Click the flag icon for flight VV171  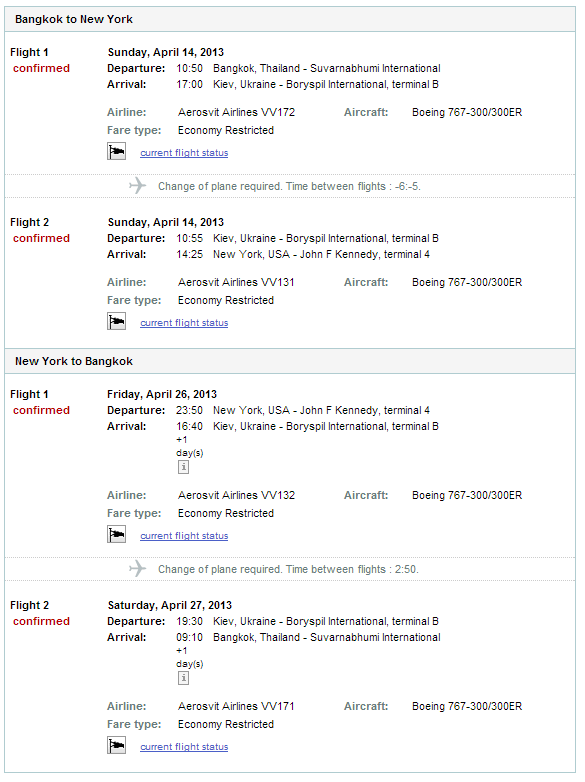coord(116,746)
